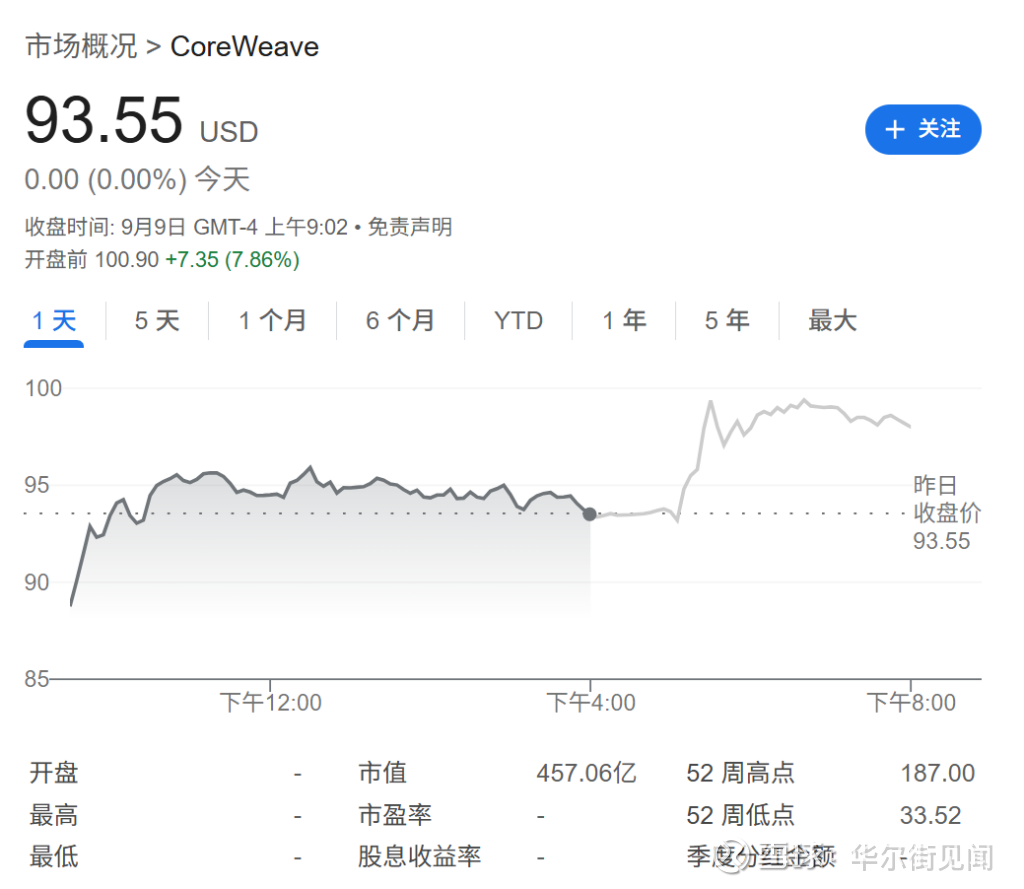Viewport: 1024px width, 889px height.
Task: Switch to the 1 个月 range tab
Action: [272, 321]
